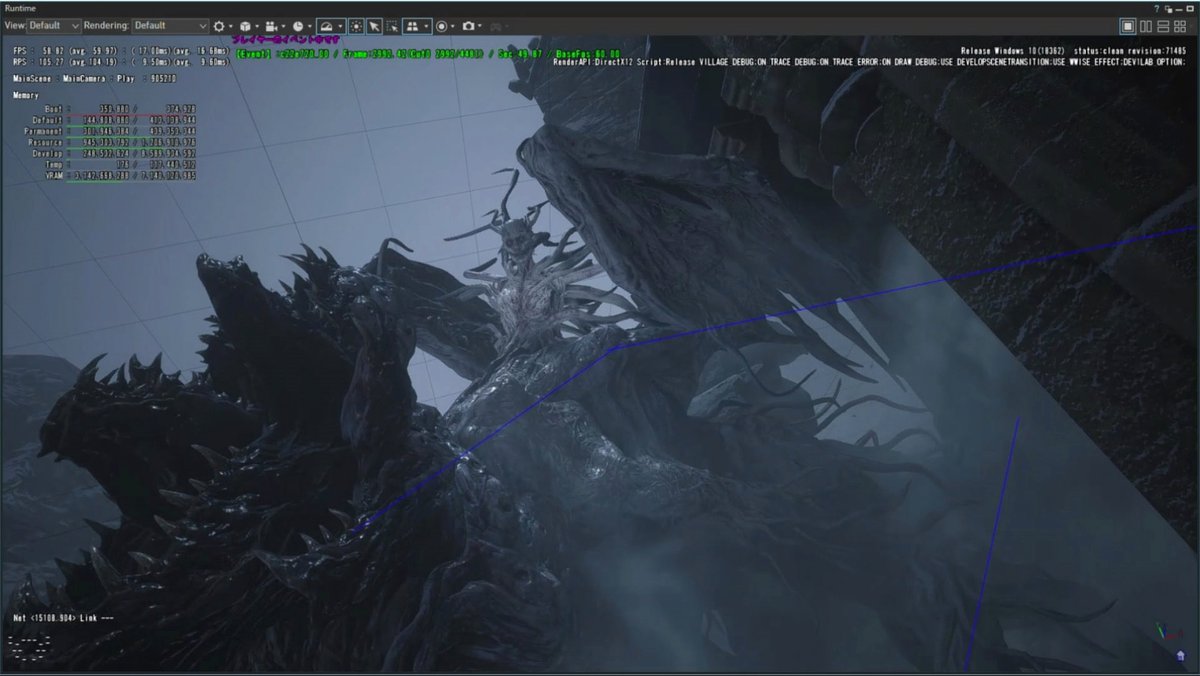Open the View mode dropdown

[55, 25]
